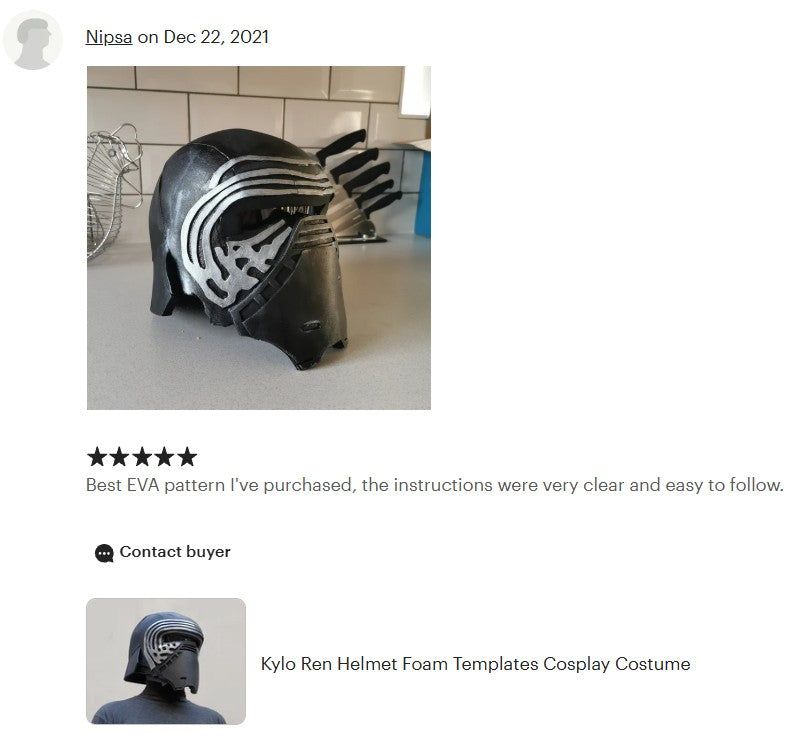Click the Dec 22, 2021 review date
Viewport: 797px width, 743px height.
216,37
